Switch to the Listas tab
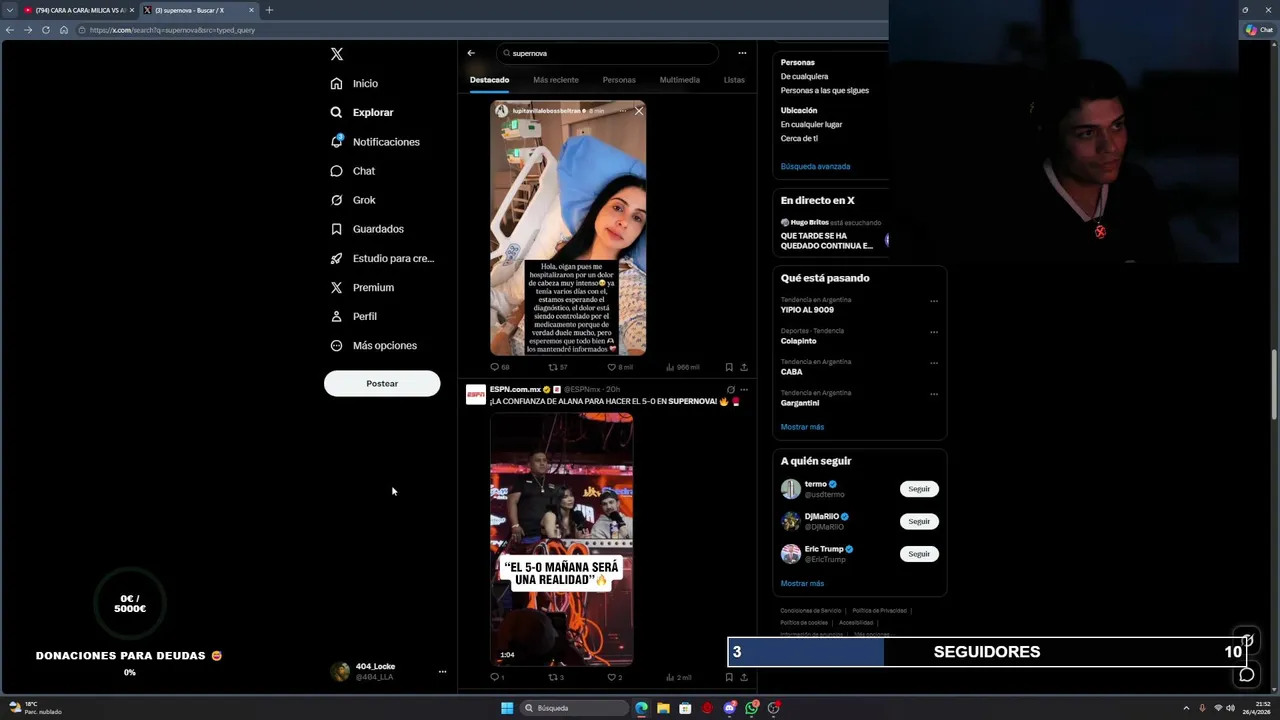 [734, 80]
